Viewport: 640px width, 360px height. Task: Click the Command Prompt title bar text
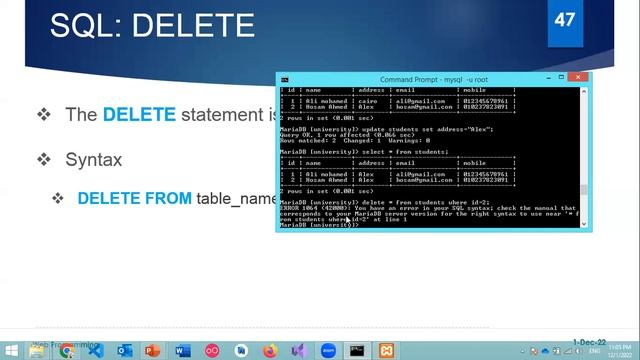coord(434,80)
